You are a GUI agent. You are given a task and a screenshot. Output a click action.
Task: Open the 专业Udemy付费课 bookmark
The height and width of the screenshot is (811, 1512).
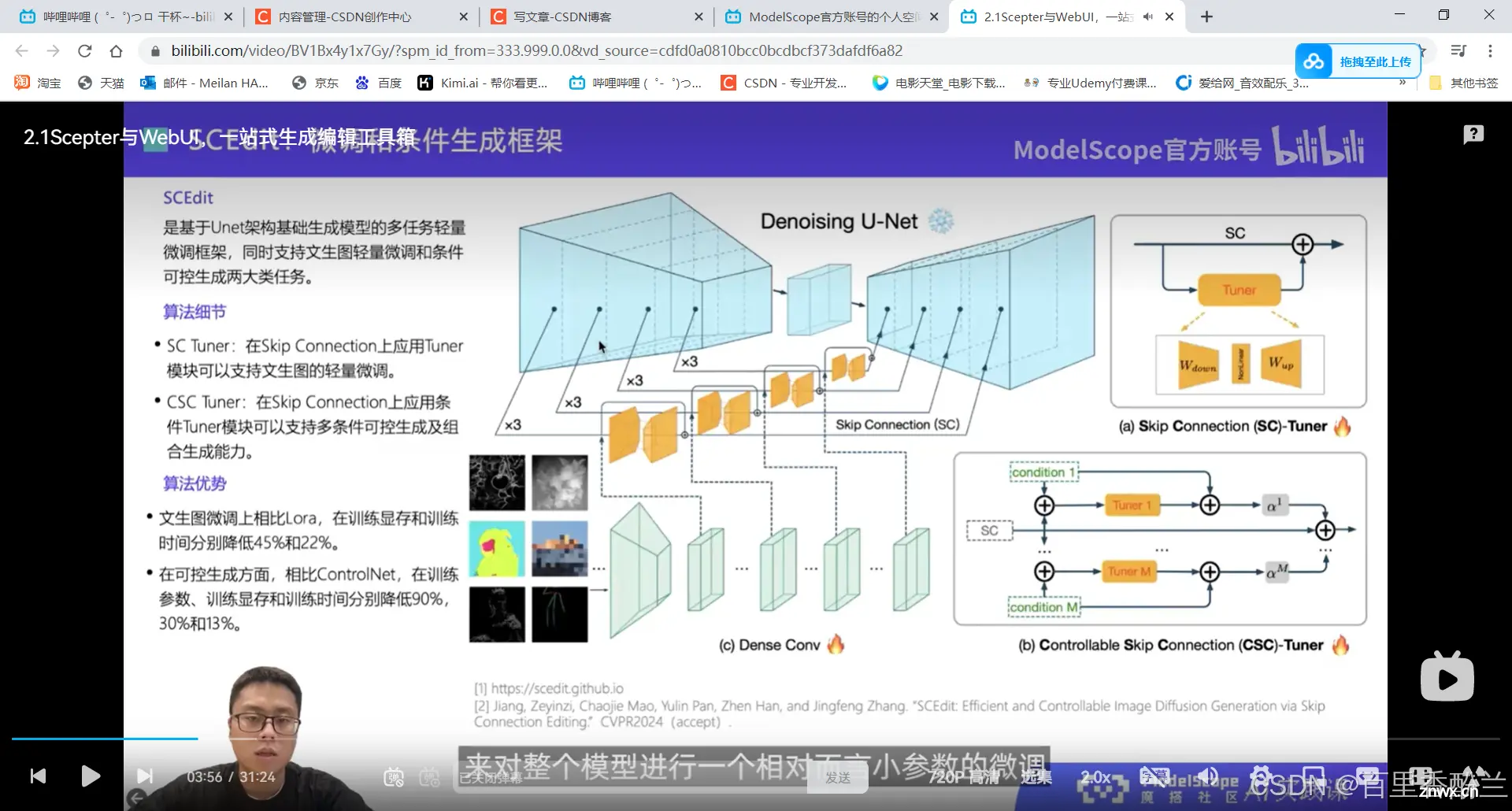coord(1090,83)
